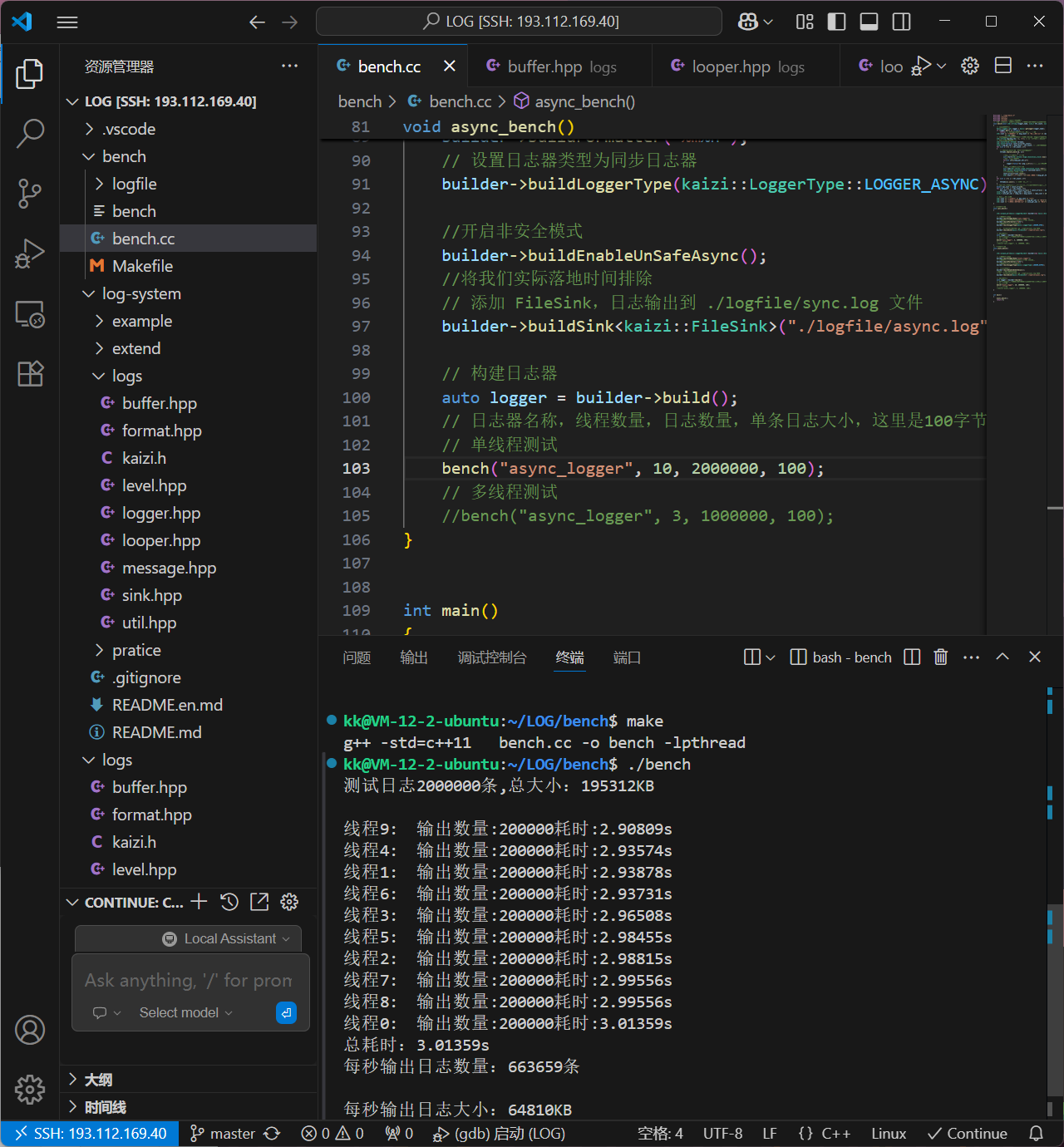Close the bench.cc editor tab
1064x1147 pixels.
point(450,66)
